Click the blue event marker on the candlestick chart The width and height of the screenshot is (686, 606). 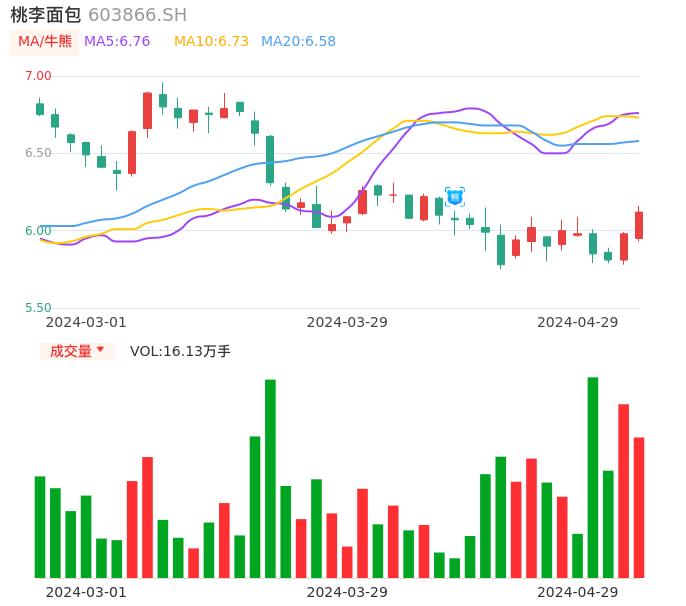point(455,197)
